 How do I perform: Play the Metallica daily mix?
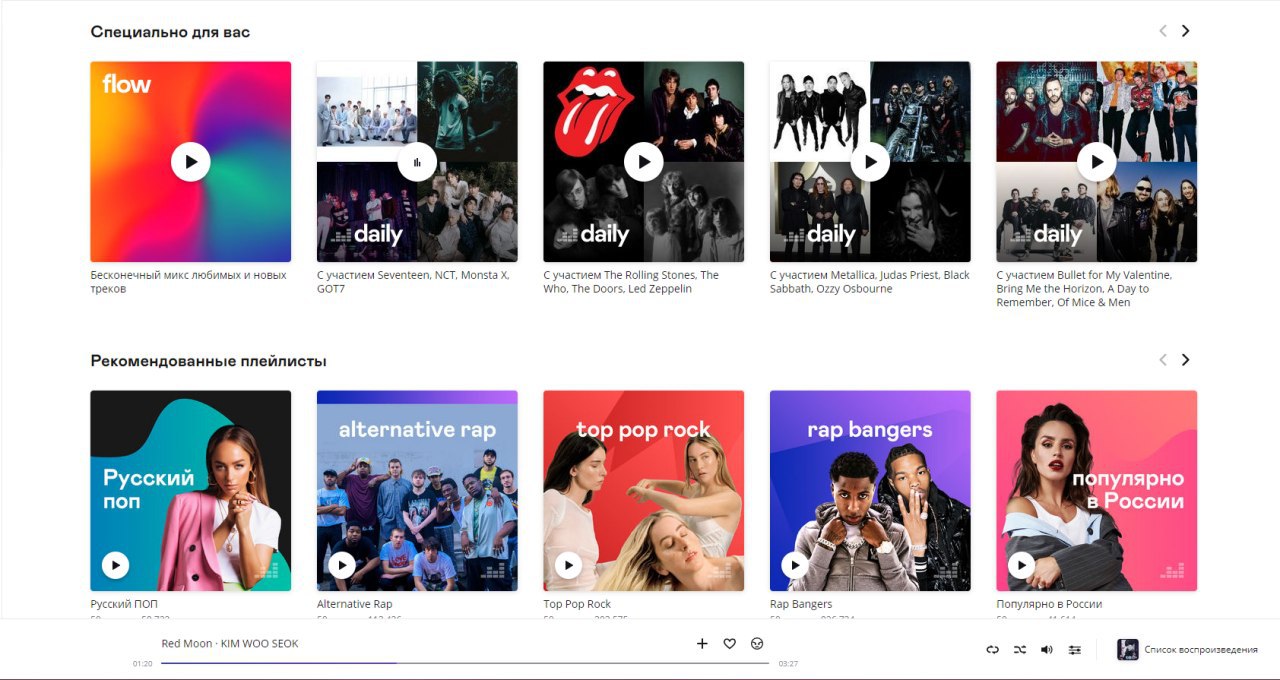click(870, 162)
